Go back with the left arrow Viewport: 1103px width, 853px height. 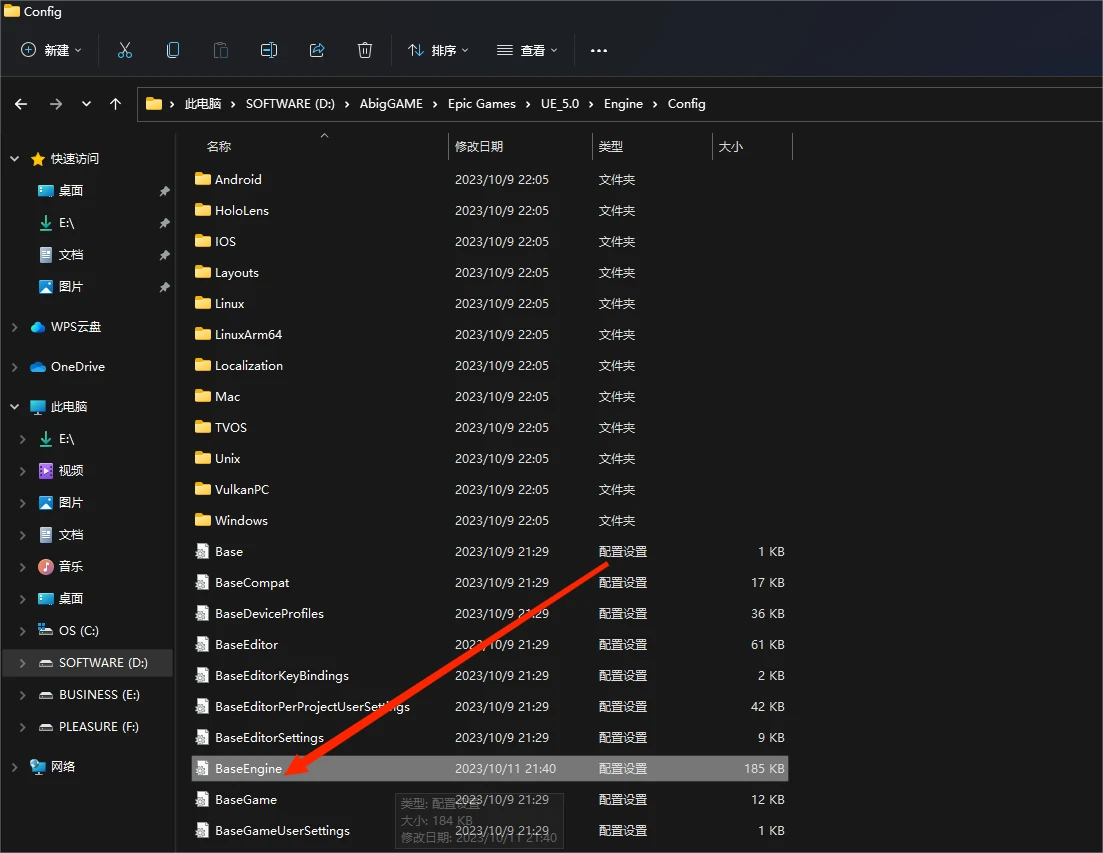pyautogui.click(x=21, y=104)
